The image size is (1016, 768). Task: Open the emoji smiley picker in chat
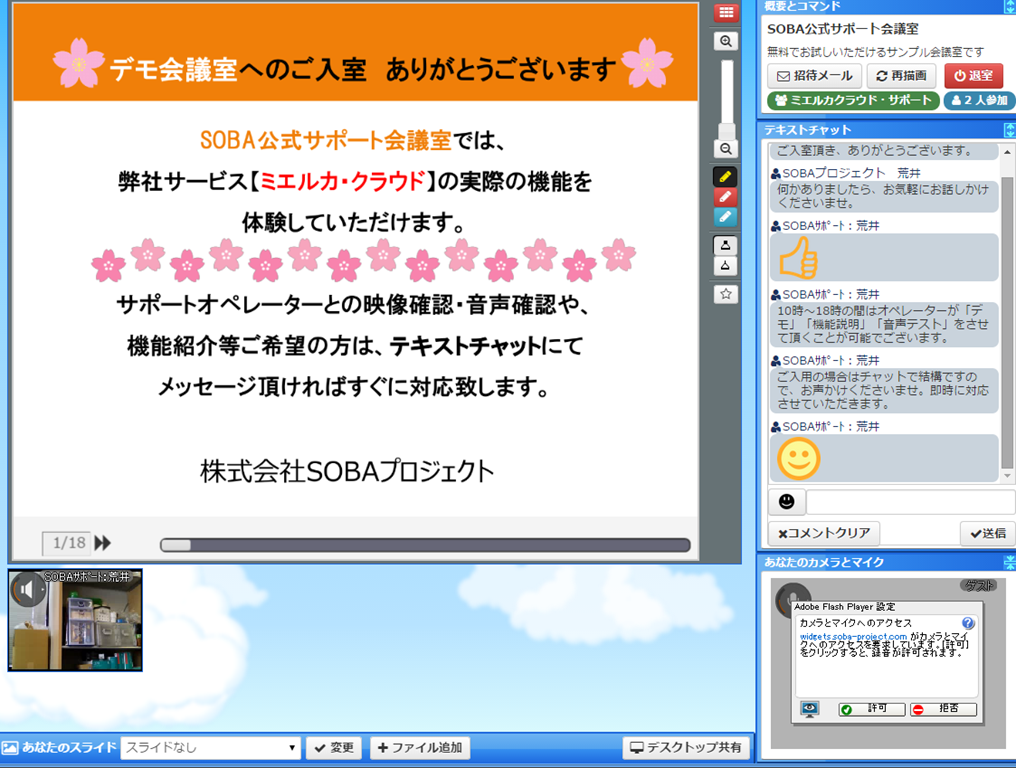coord(786,501)
